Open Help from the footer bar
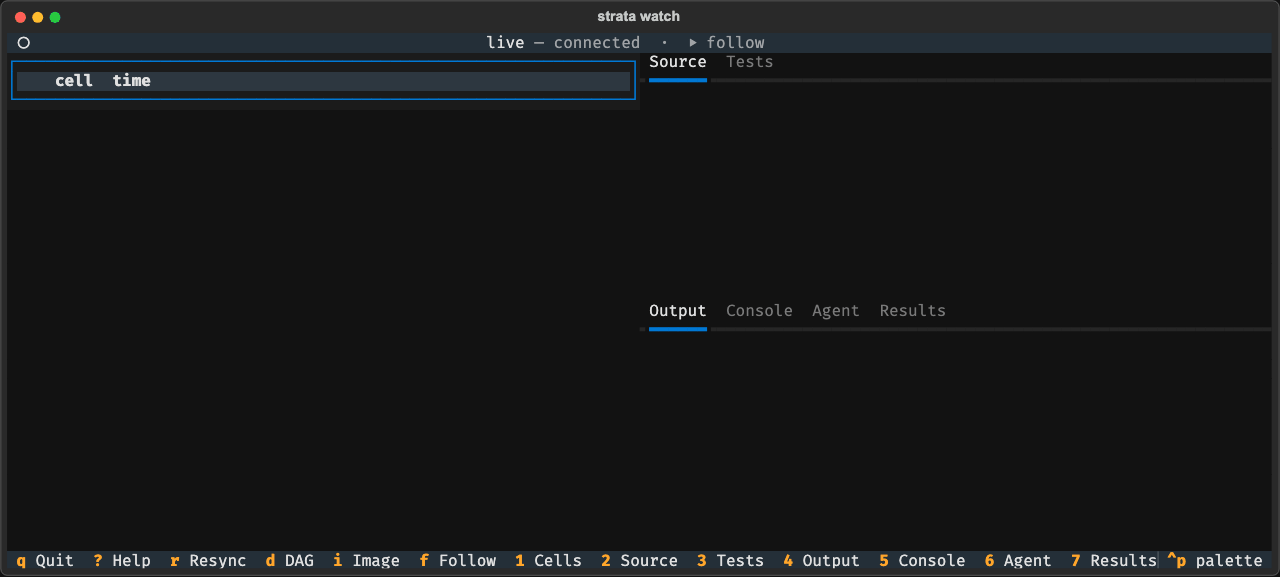The image size is (1280, 577). tap(122, 561)
